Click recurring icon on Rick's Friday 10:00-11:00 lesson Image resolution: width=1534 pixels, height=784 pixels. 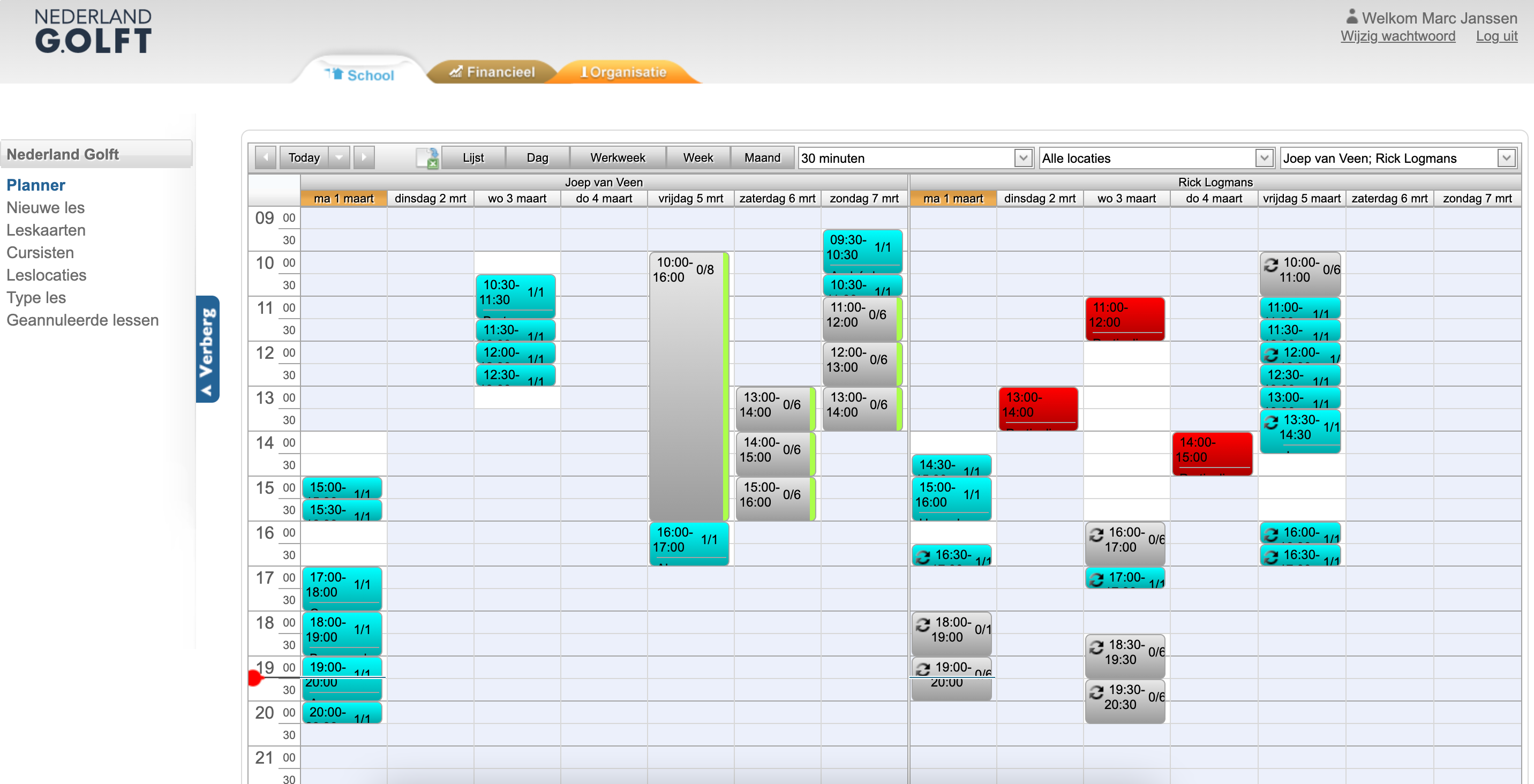click(x=1271, y=265)
